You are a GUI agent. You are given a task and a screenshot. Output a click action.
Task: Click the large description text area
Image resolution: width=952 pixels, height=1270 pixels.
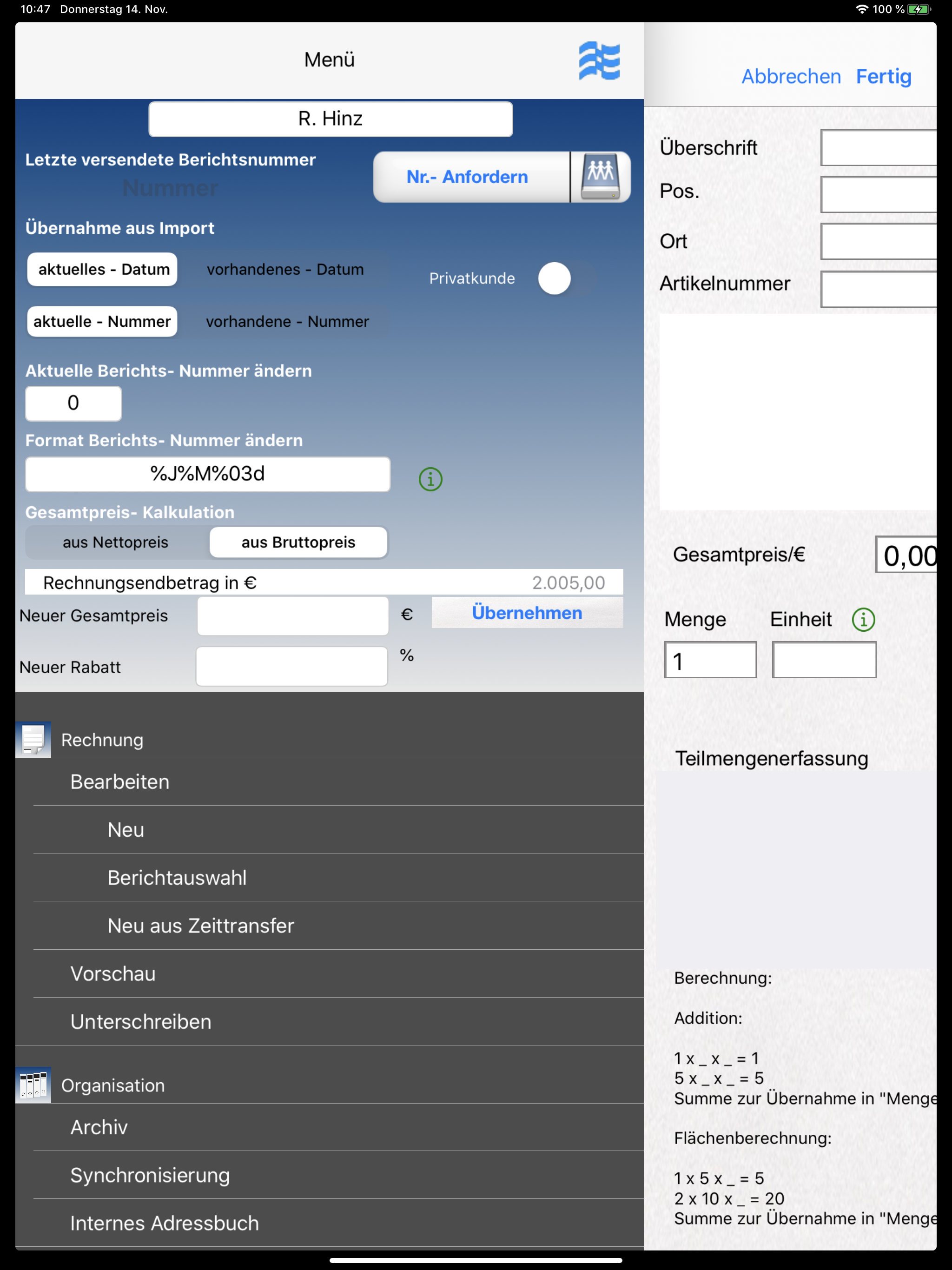pyautogui.click(x=798, y=412)
